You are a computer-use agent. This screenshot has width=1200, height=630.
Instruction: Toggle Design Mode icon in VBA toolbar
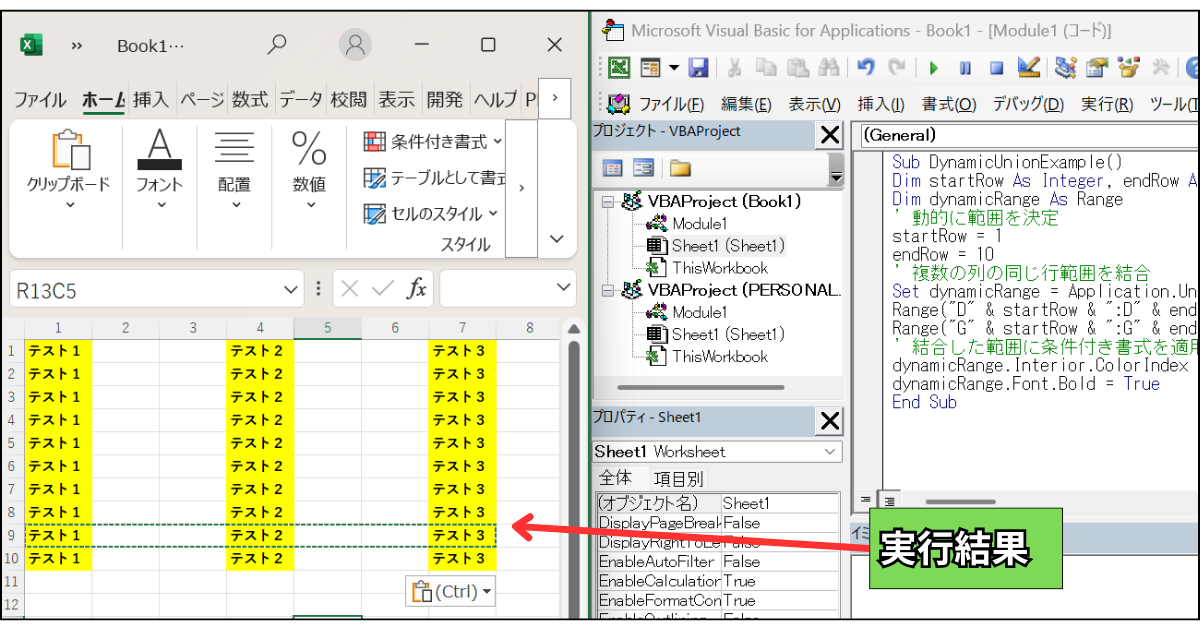tap(1028, 68)
